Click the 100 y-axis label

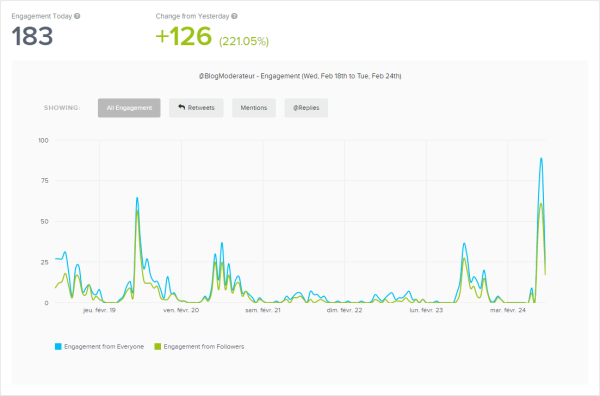tap(43, 140)
